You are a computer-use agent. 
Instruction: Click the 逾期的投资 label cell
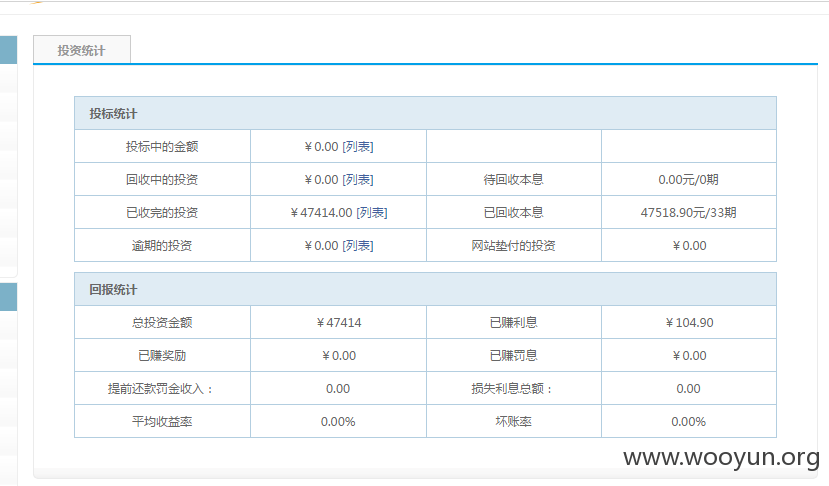tap(162, 245)
